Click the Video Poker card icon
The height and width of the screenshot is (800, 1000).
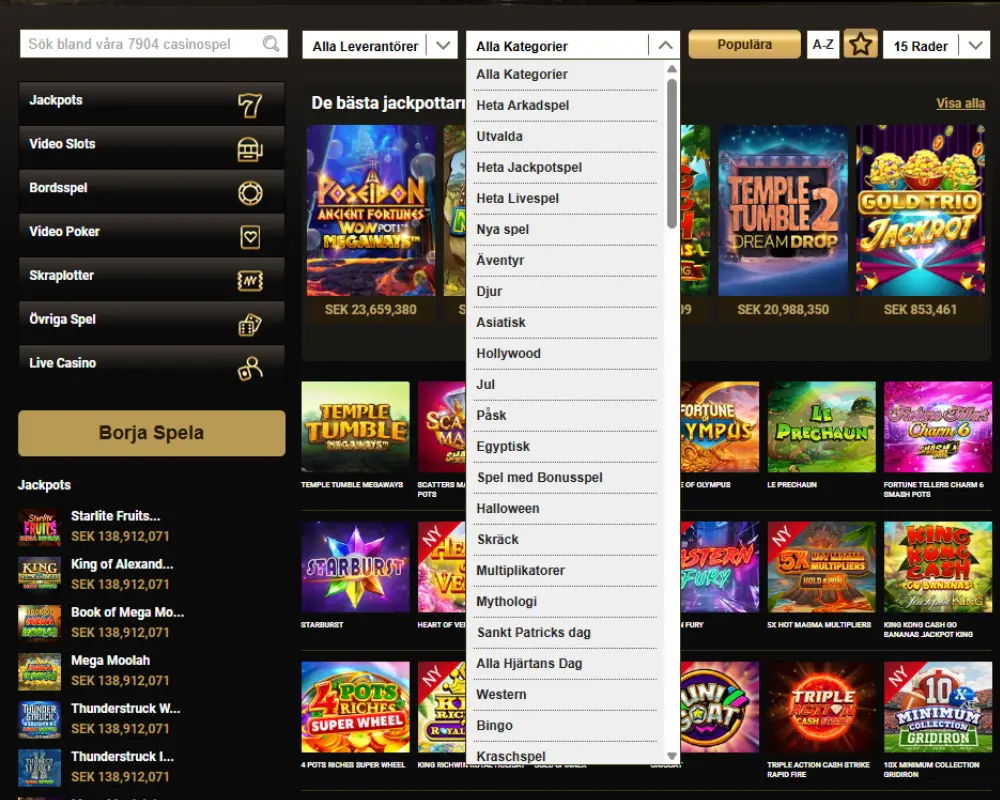point(250,237)
